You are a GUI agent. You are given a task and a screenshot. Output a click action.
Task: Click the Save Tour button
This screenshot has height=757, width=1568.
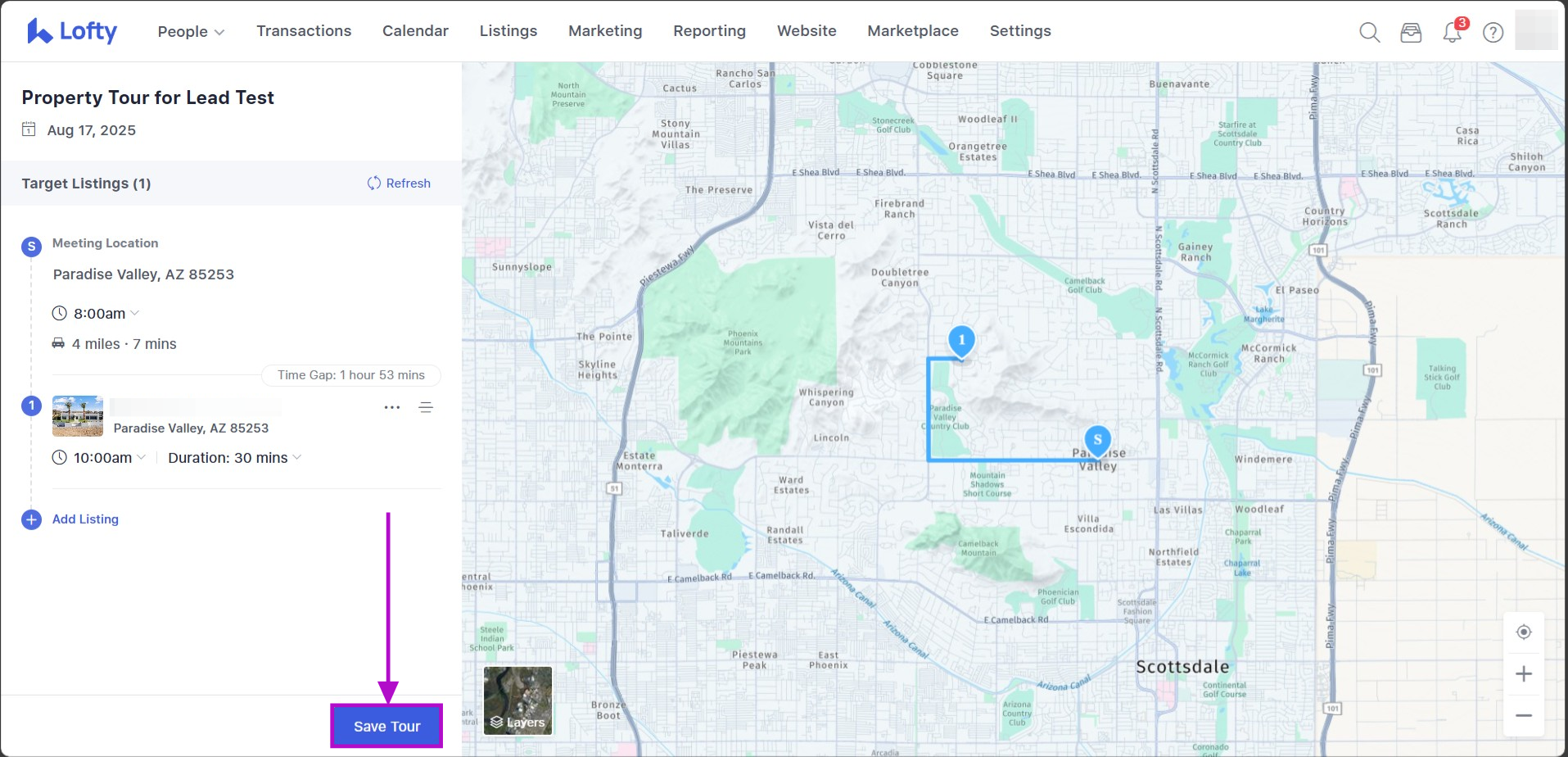pyautogui.click(x=386, y=726)
